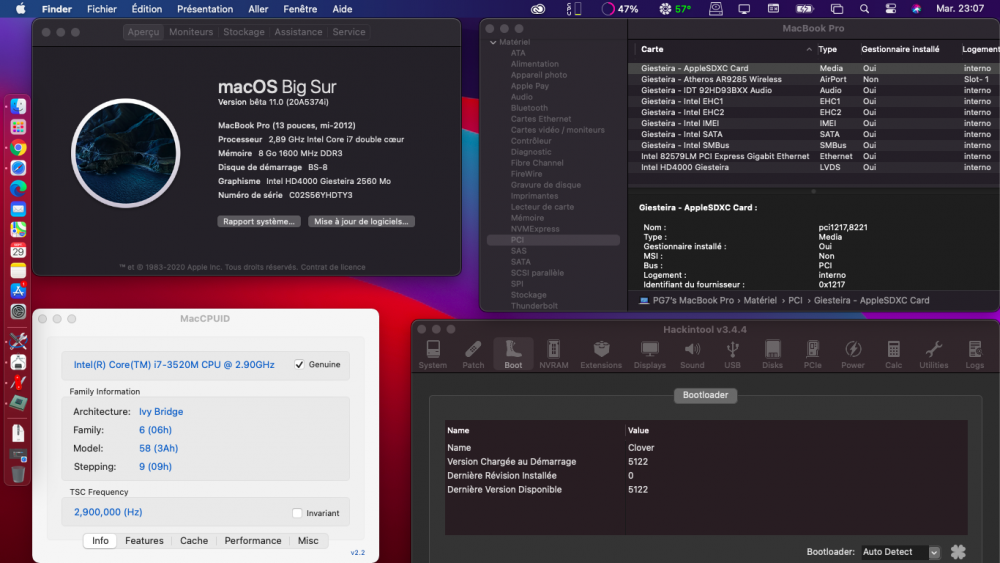The height and width of the screenshot is (563, 1000).
Task: Open Trash in the Dock
Action: click(x=18, y=474)
